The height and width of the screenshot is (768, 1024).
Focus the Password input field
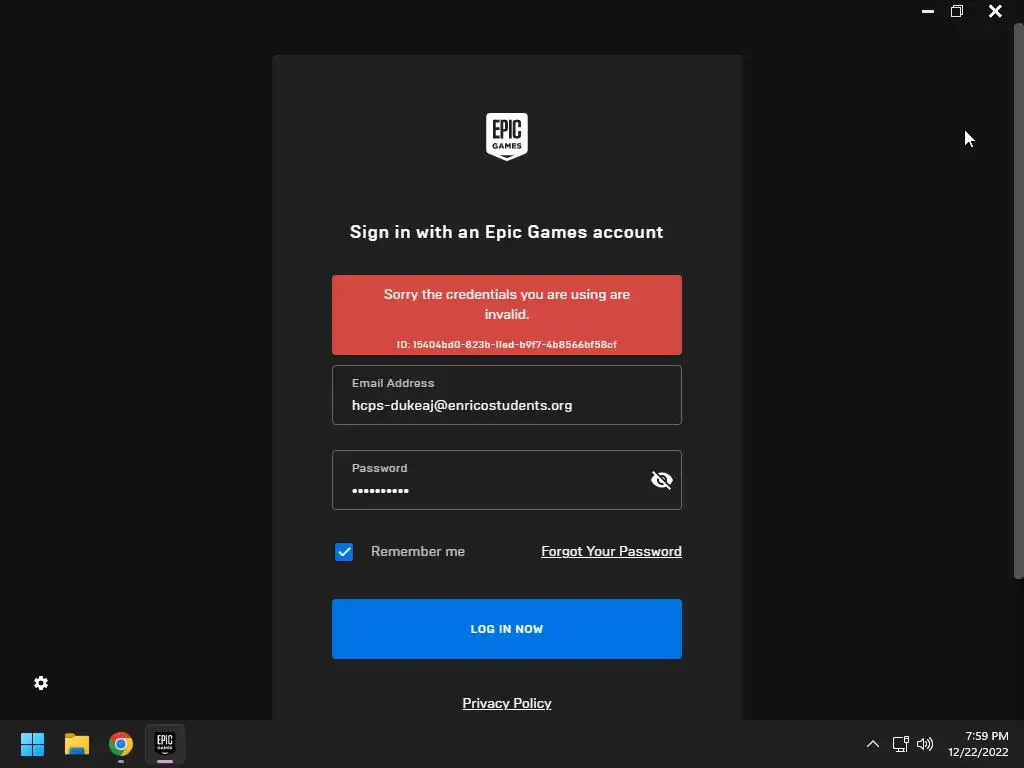(507, 480)
